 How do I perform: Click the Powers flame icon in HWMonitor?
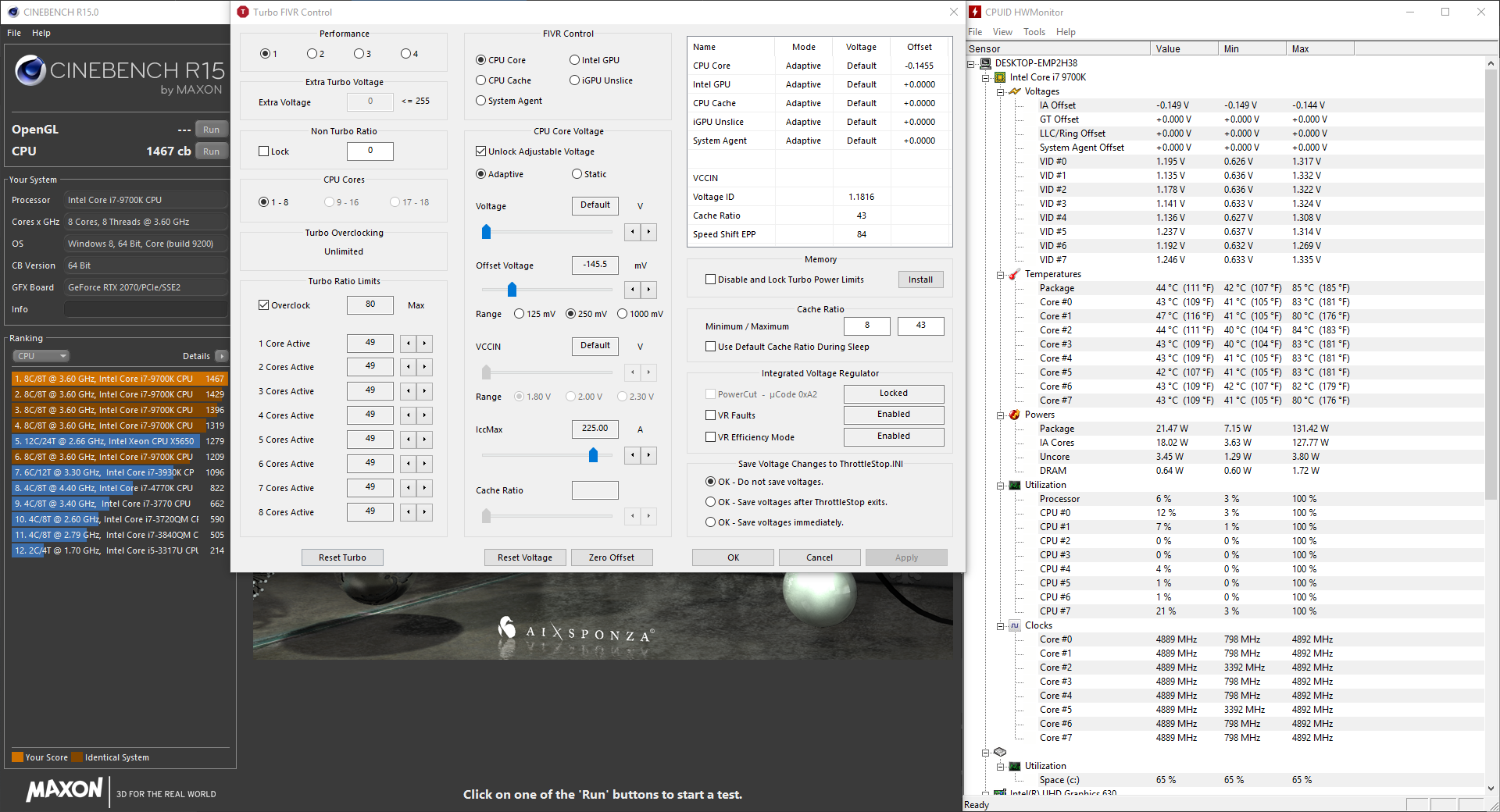click(1014, 415)
